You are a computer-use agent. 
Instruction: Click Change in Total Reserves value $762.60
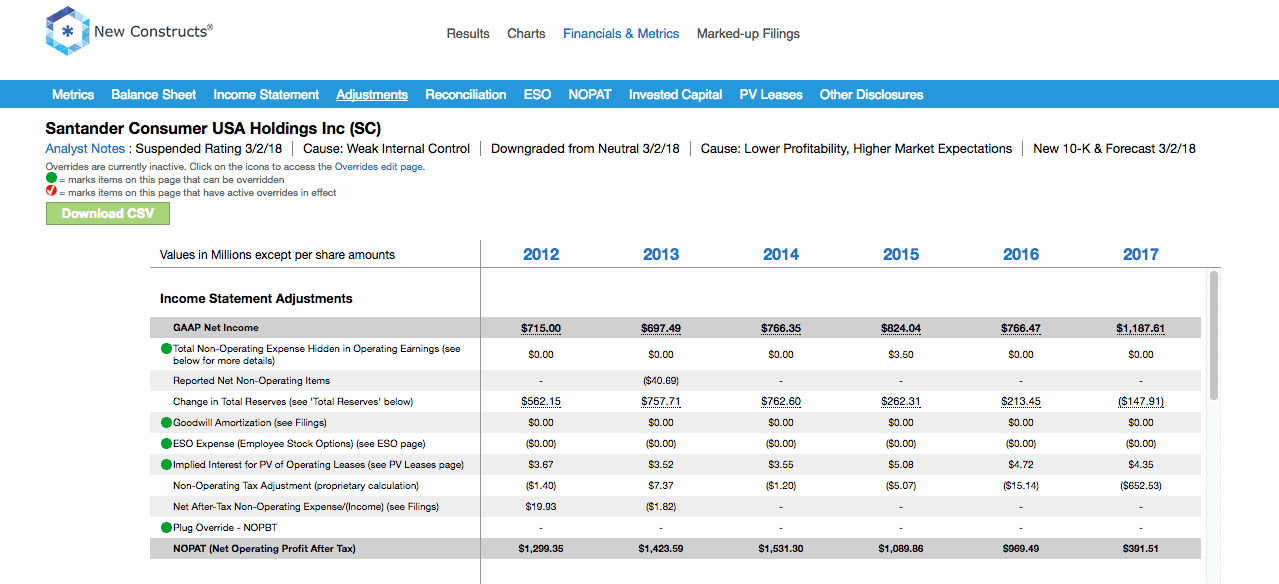click(x=781, y=402)
